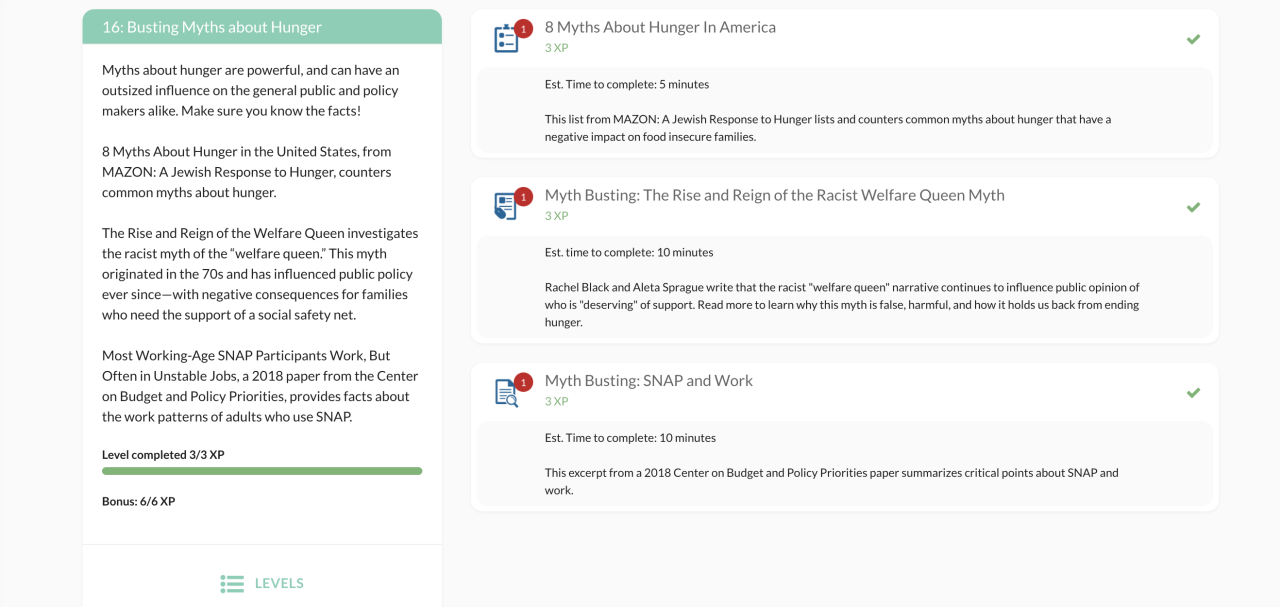
Task: Click the Bonus: 6/6 XP label
Action: tap(138, 501)
